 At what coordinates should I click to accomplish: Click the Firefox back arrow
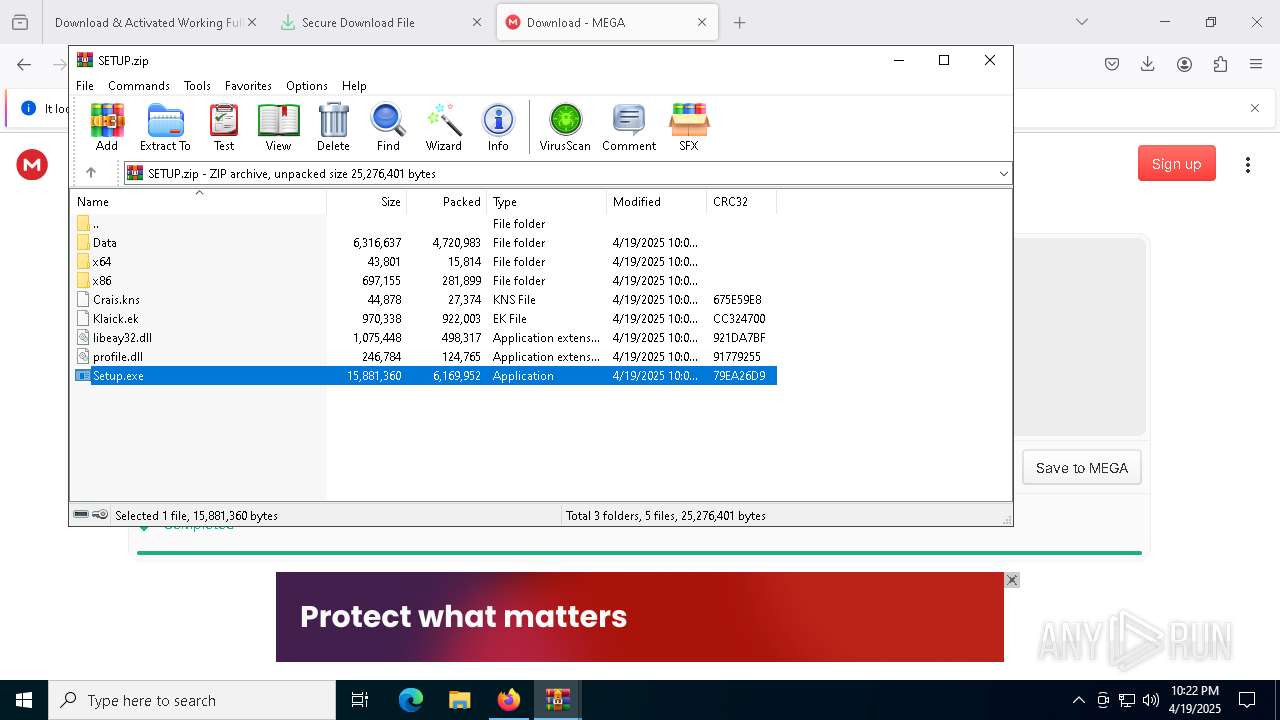[24, 64]
